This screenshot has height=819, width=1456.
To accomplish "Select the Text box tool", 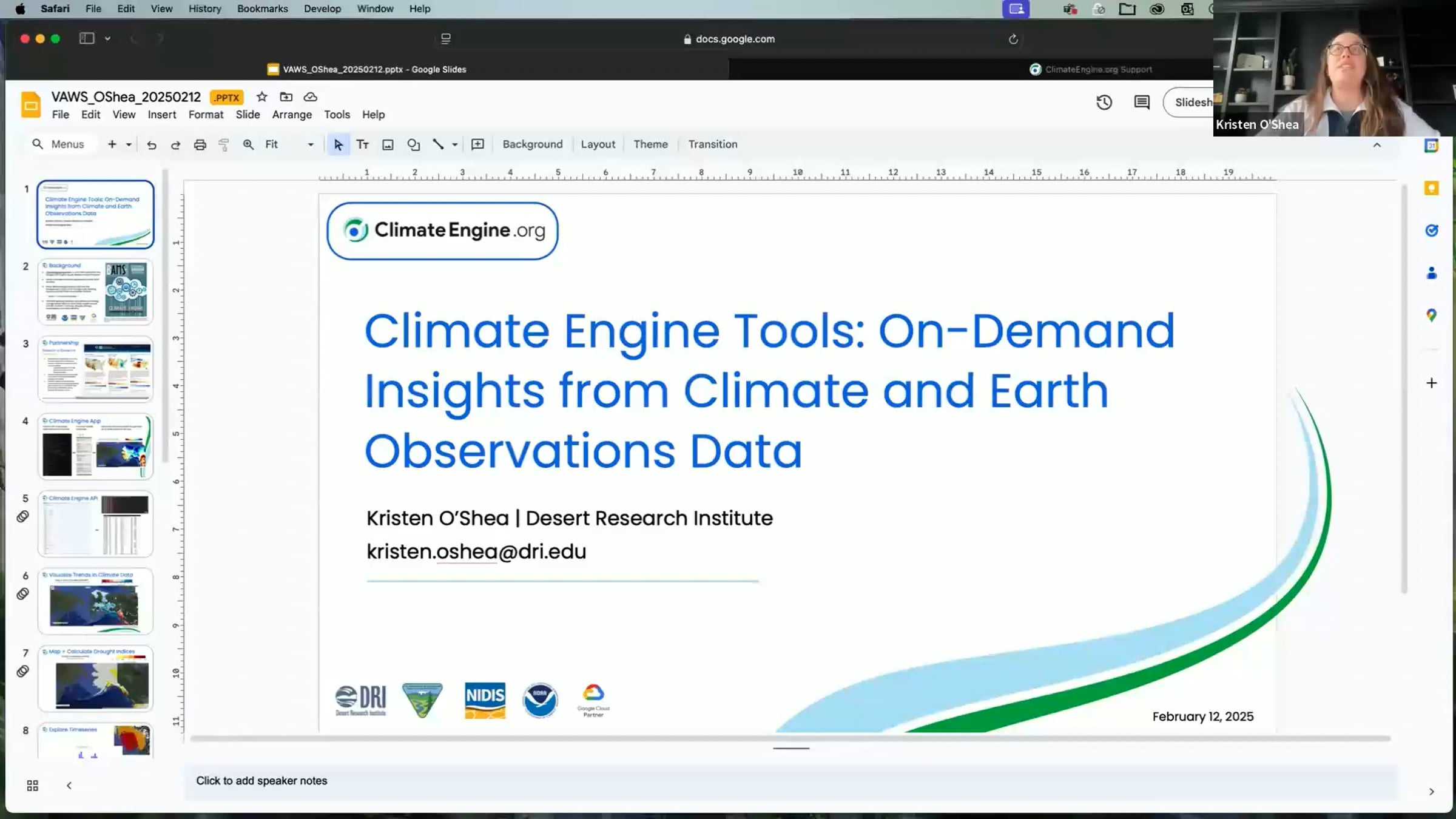I will (x=362, y=144).
